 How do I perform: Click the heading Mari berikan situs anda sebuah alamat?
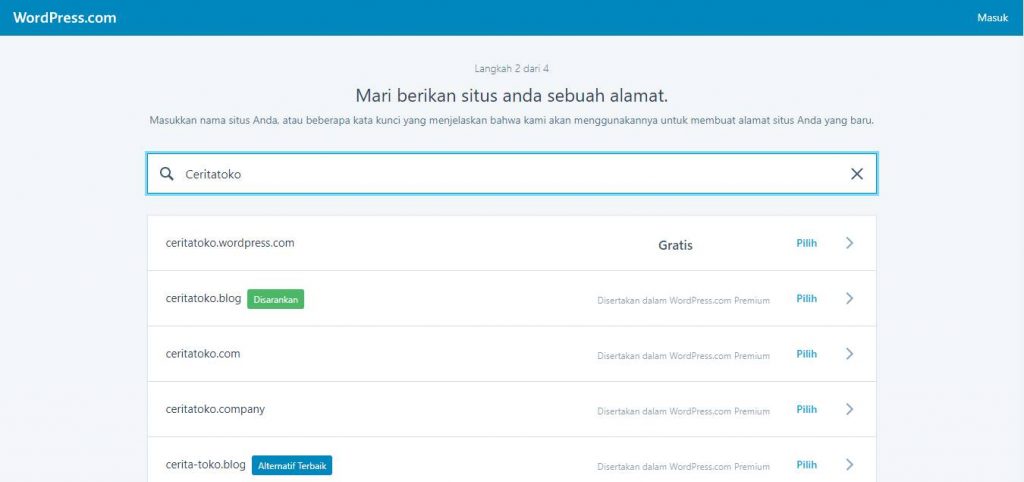tap(511, 96)
